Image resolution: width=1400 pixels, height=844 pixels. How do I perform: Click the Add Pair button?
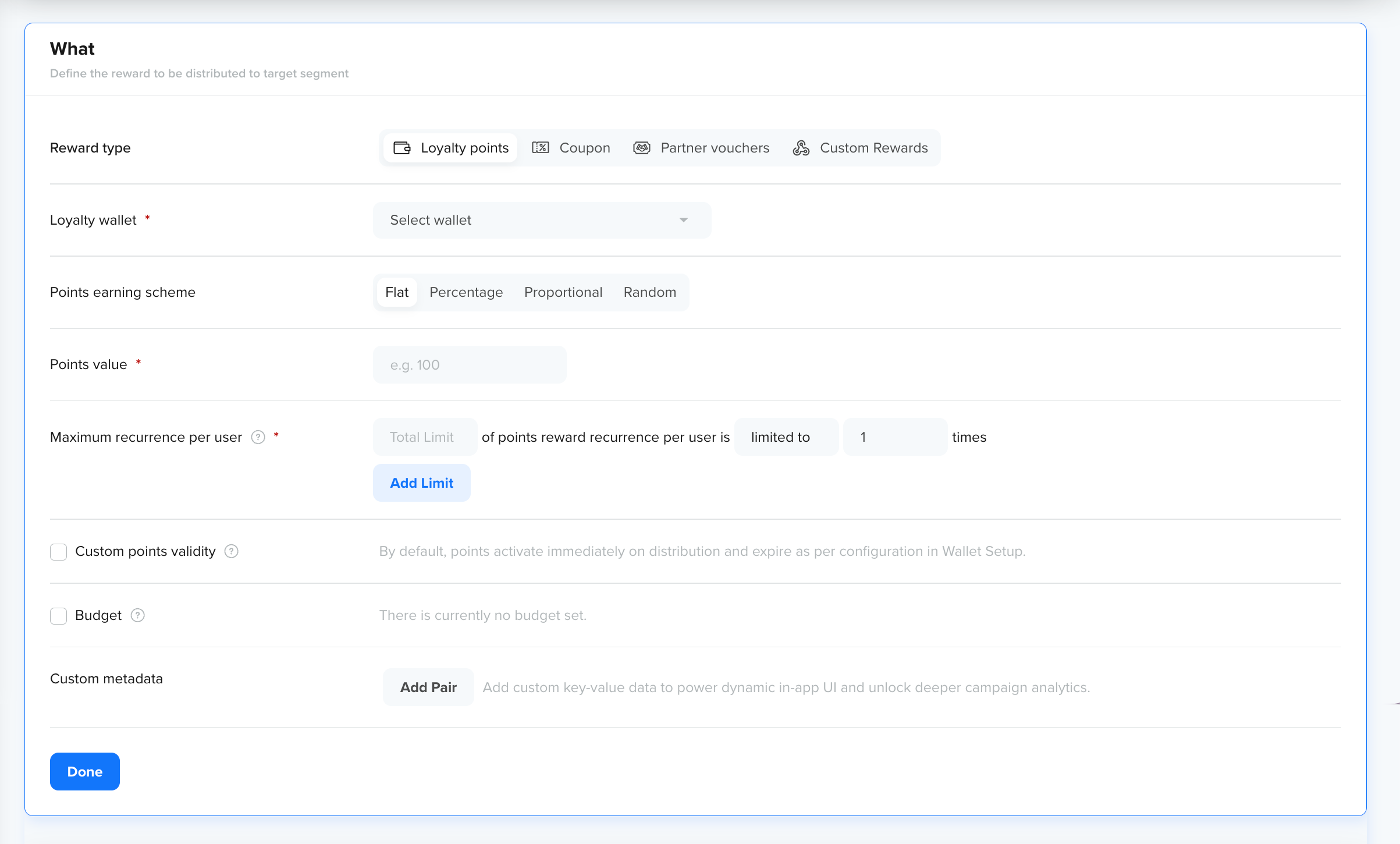click(428, 687)
